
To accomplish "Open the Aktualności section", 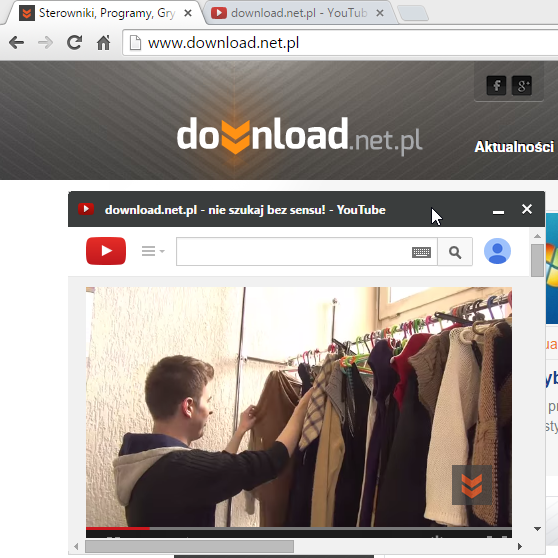I will tap(514, 147).
